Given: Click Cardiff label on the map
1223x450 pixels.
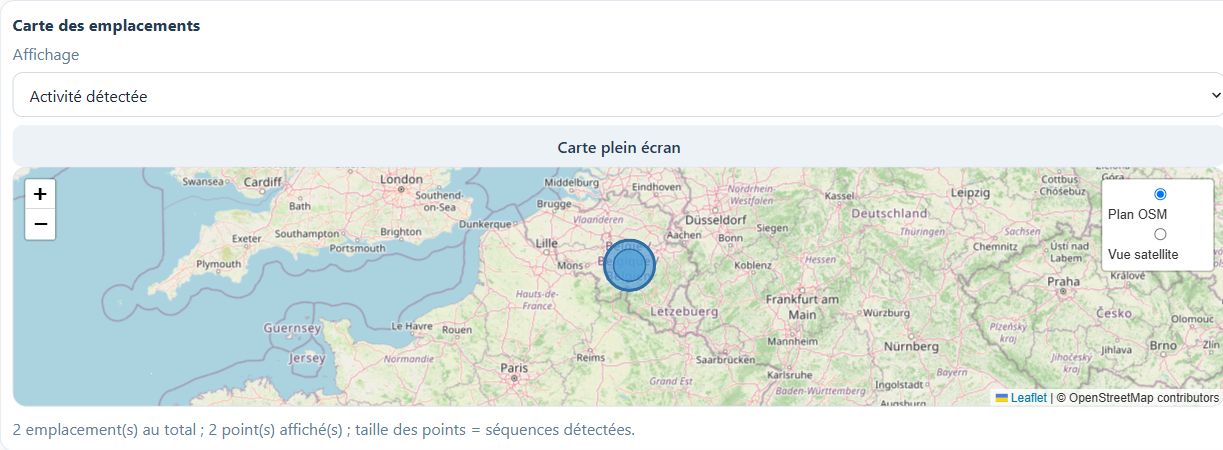Looking at the screenshot, I should (x=263, y=182).
